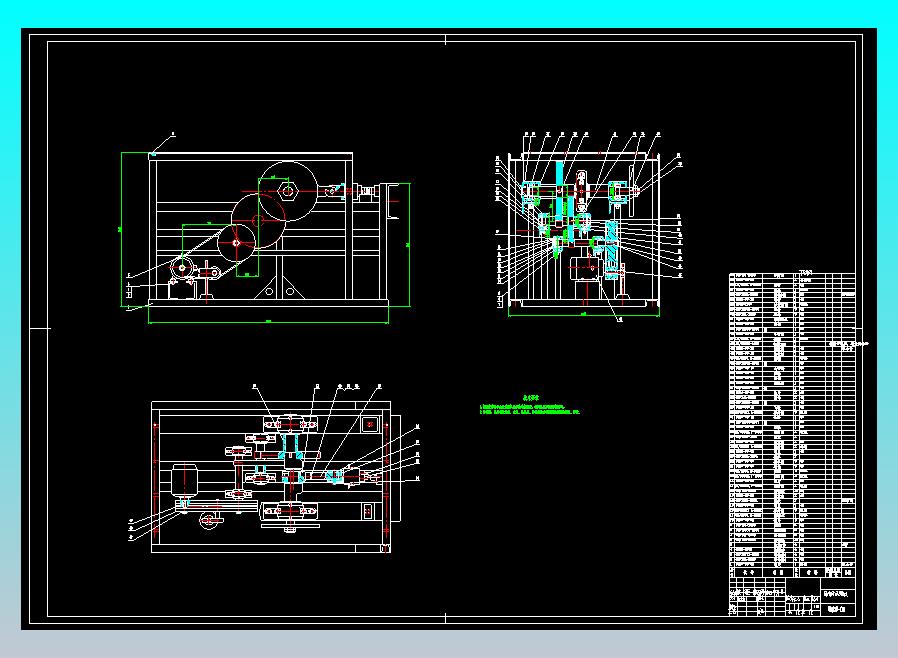The width and height of the screenshot is (898, 658).
Task: Select the side section view with cyan parts
Action: 588,226
